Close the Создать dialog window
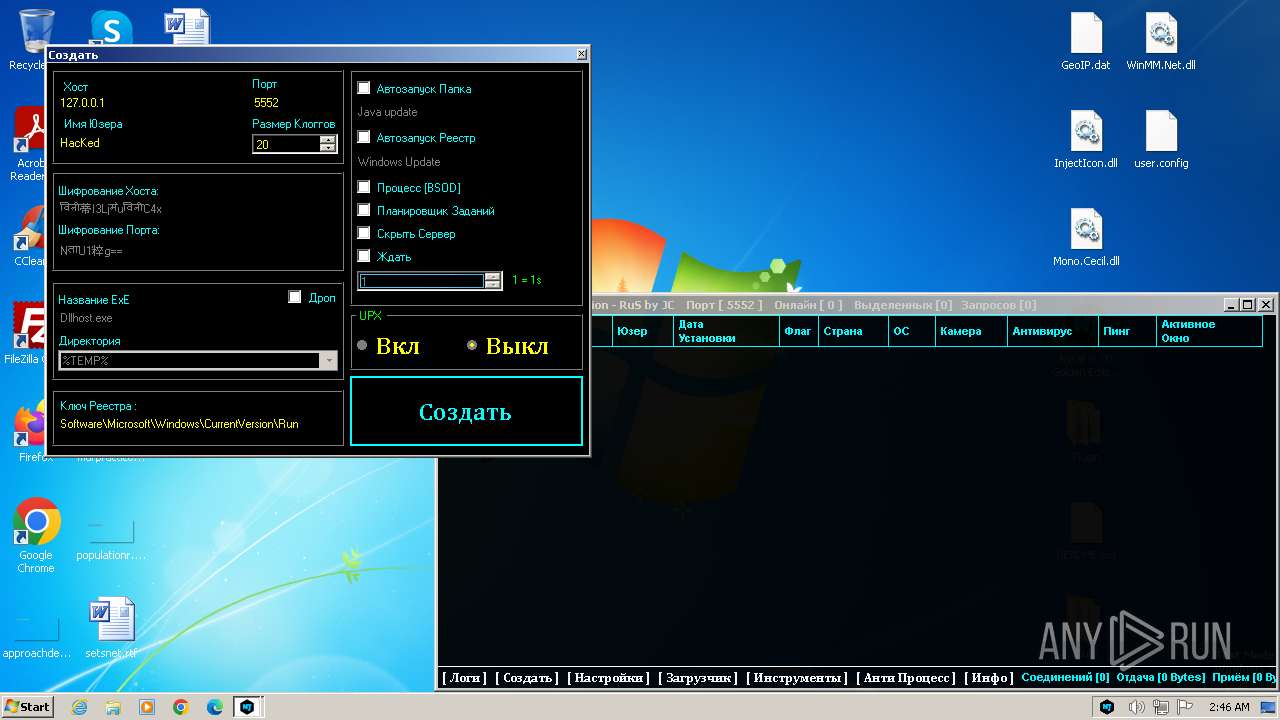 [581, 55]
